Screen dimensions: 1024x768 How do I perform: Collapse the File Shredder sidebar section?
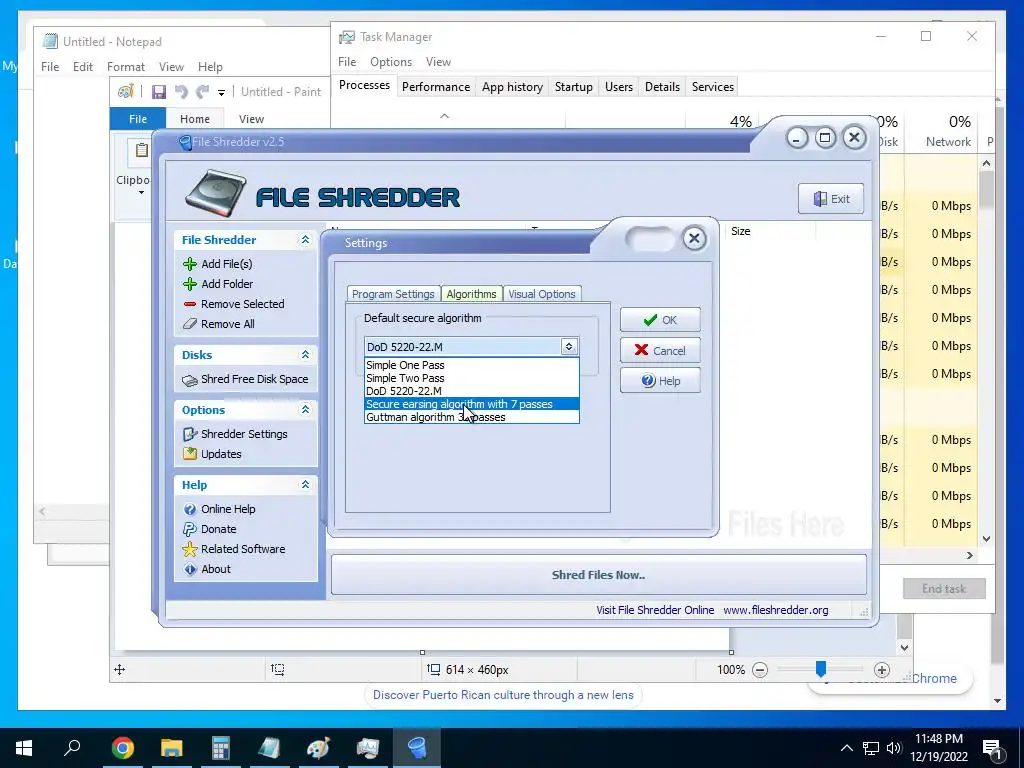[x=305, y=240]
